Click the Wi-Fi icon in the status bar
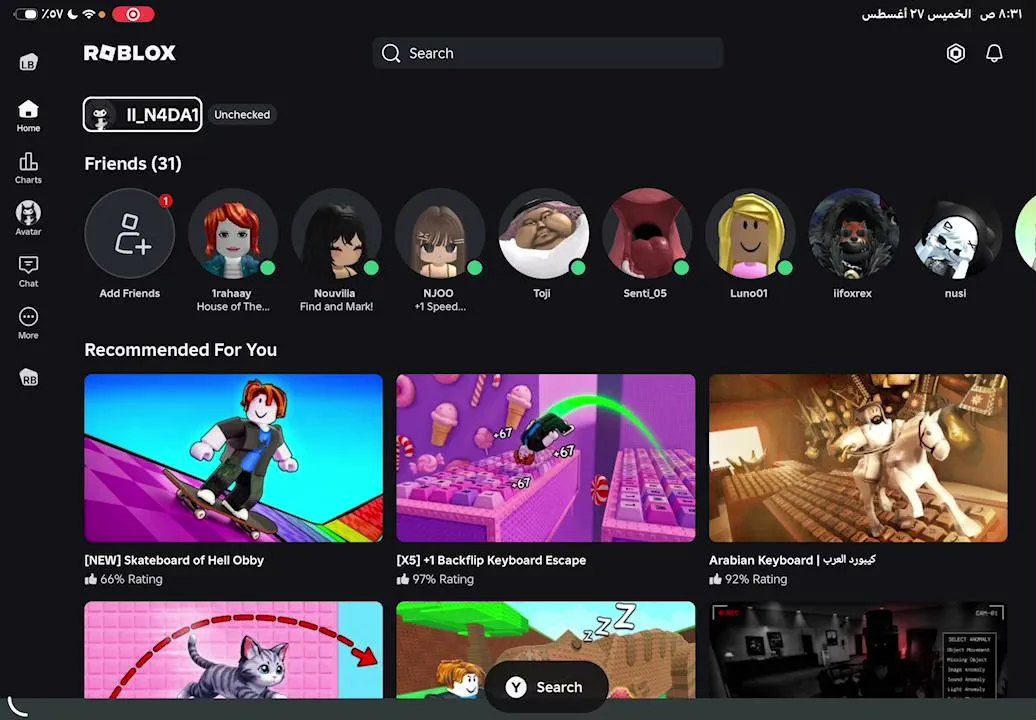 pos(89,14)
